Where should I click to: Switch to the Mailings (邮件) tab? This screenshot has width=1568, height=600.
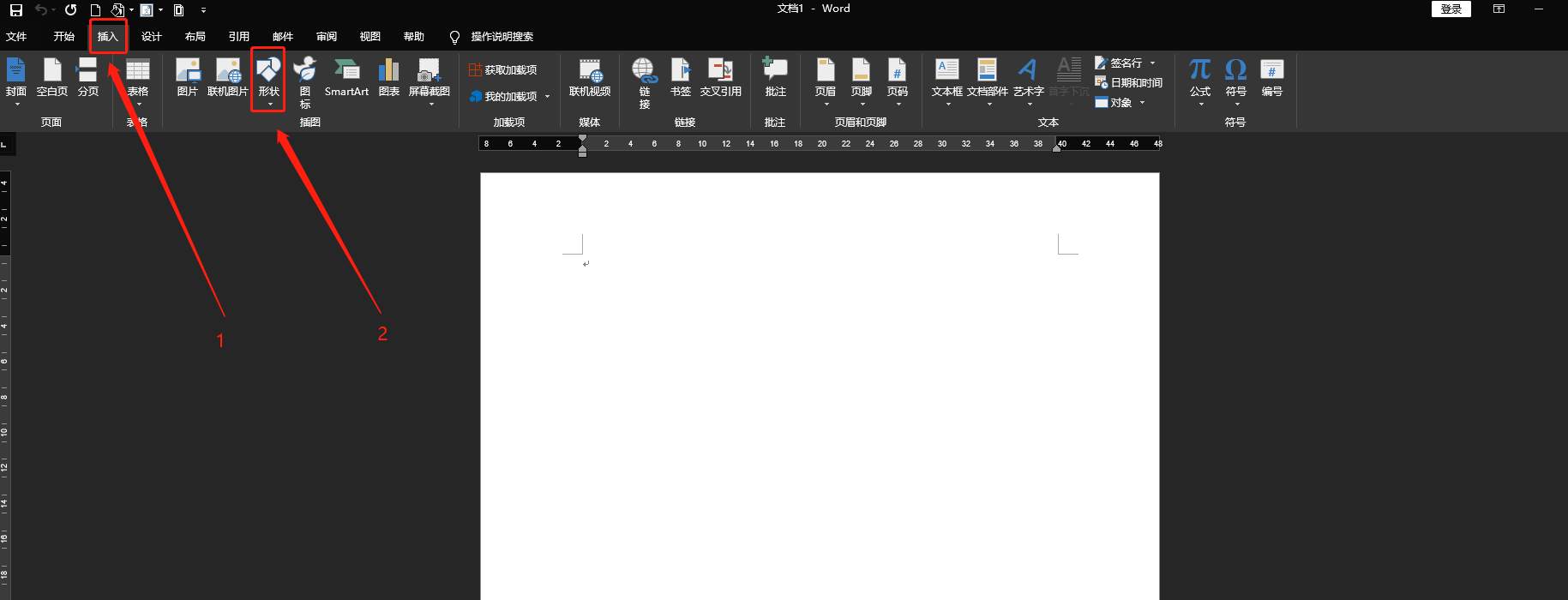point(283,37)
